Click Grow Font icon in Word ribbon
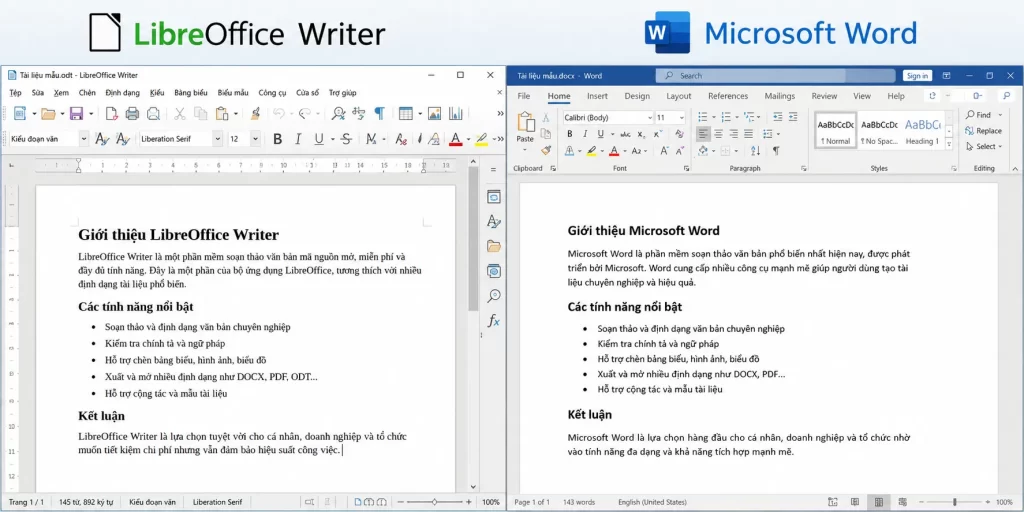 click(x=664, y=151)
